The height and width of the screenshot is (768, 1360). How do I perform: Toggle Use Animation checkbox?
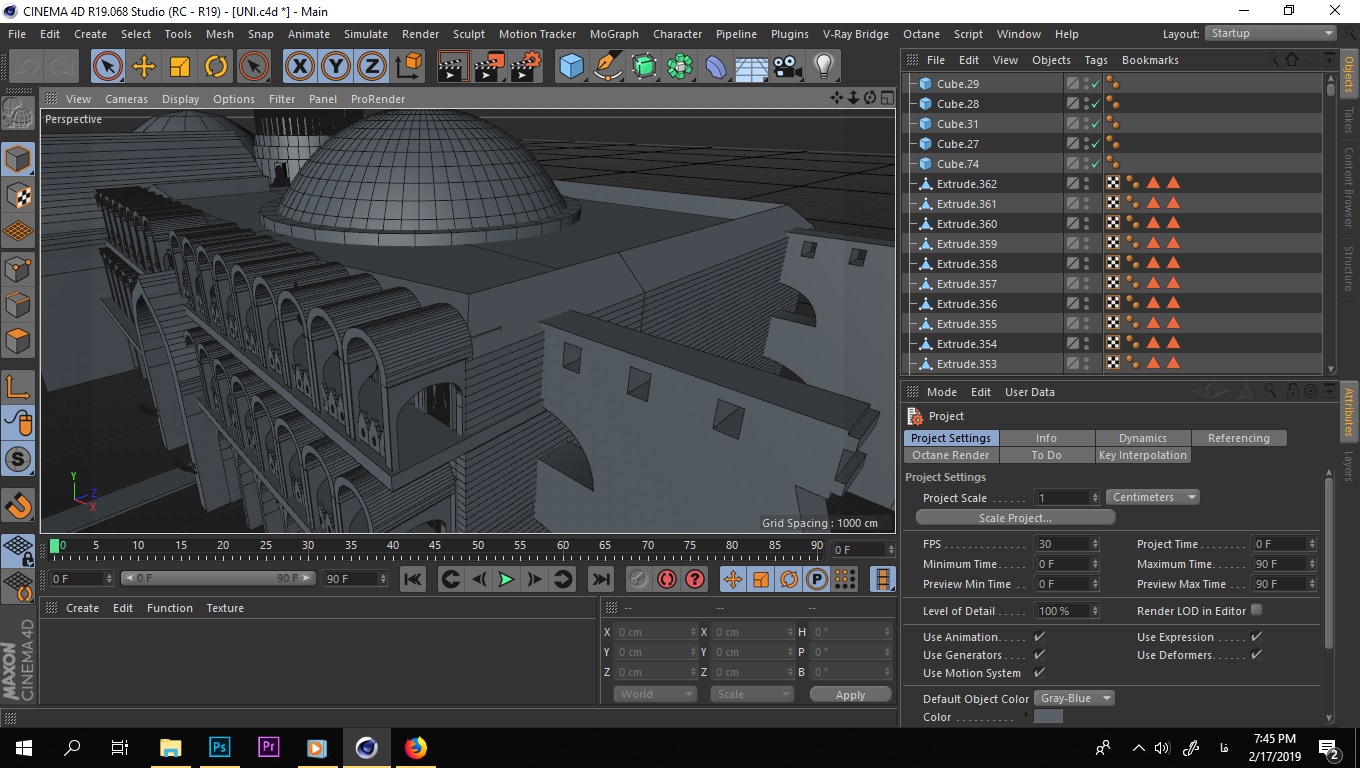(1039, 637)
